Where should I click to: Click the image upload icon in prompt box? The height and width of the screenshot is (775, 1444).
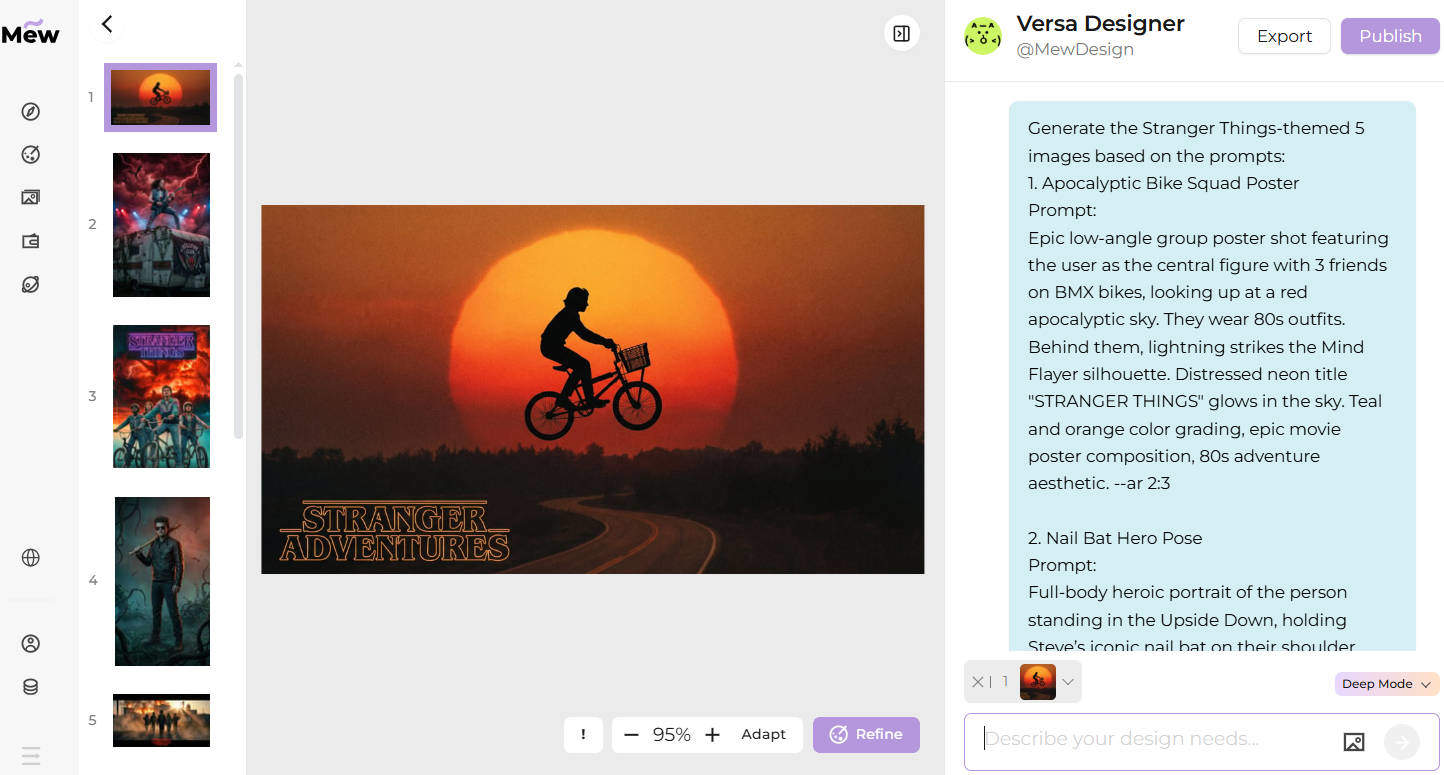[1354, 742]
